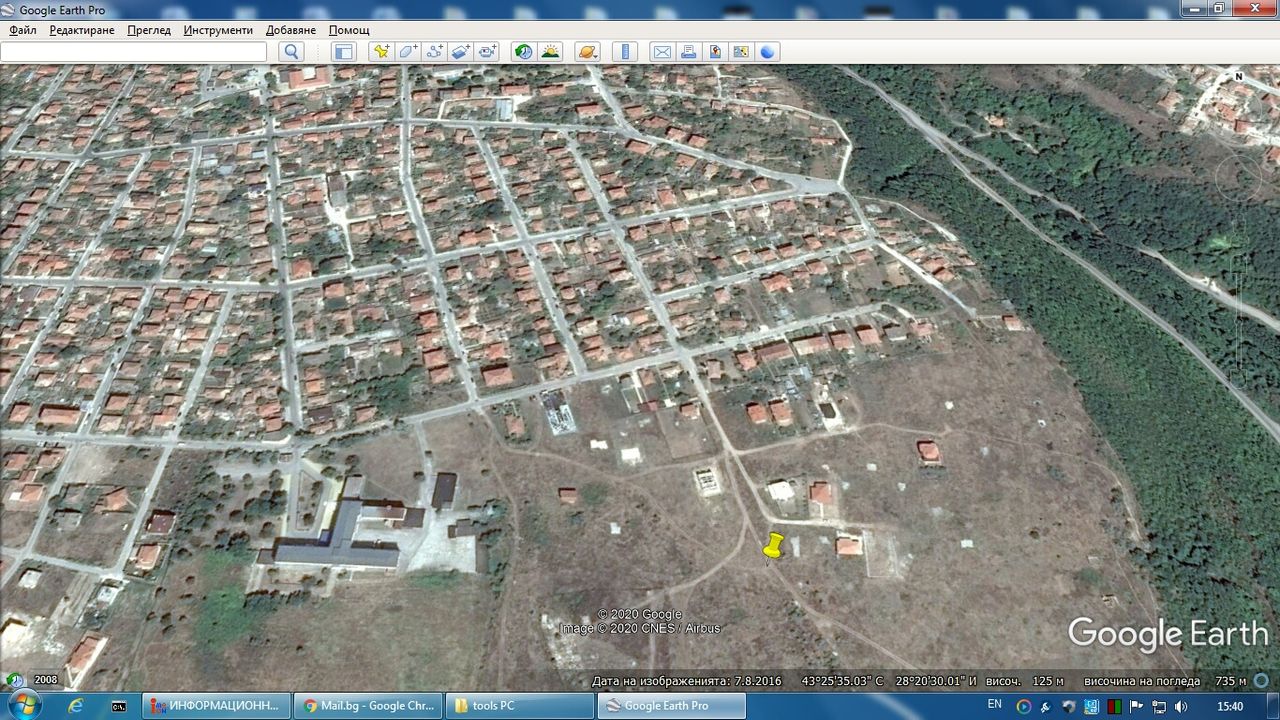
Task: Add a path
Action: (435, 52)
